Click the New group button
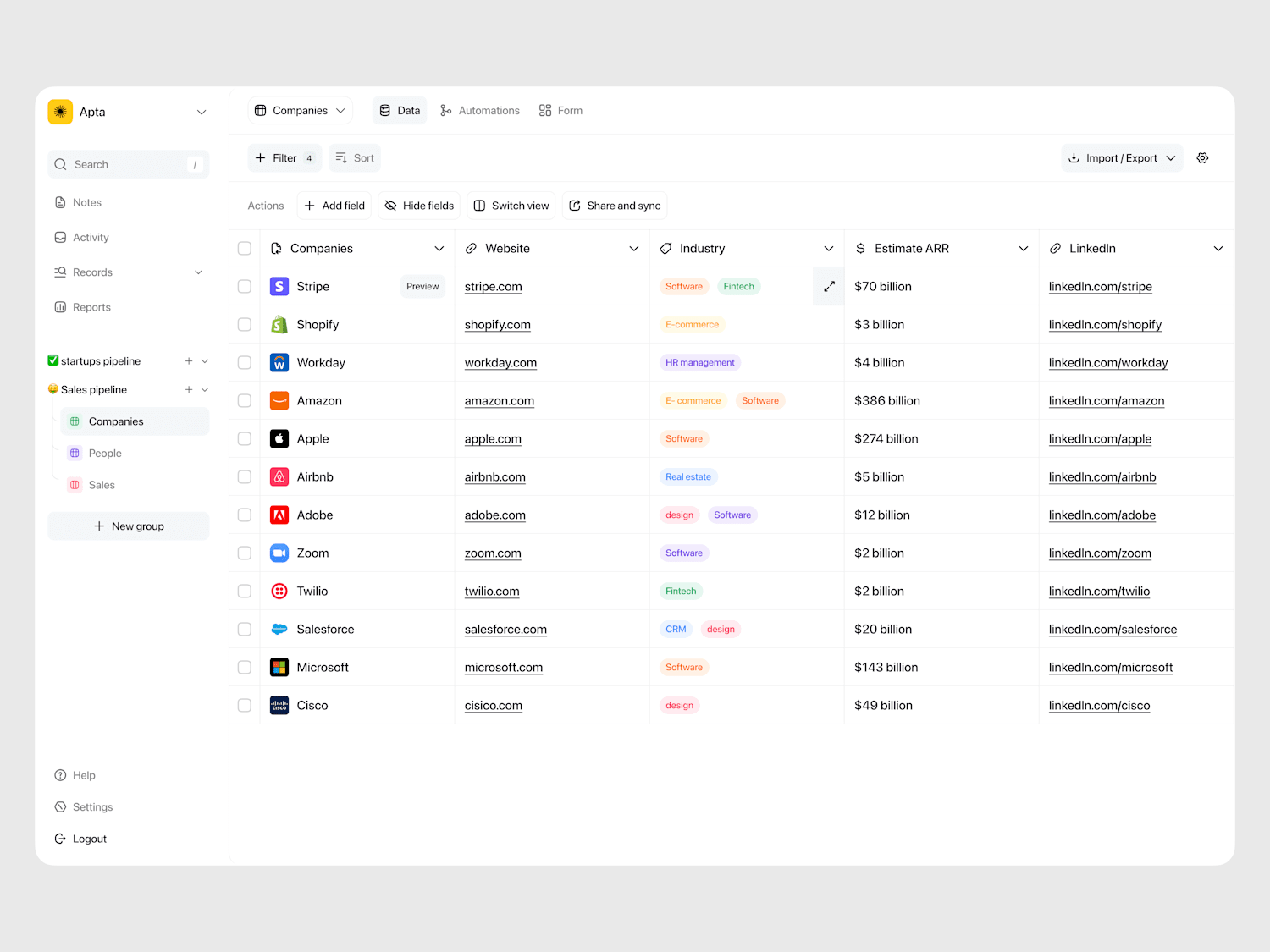Viewport: 1270px width, 952px height. tap(129, 526)
